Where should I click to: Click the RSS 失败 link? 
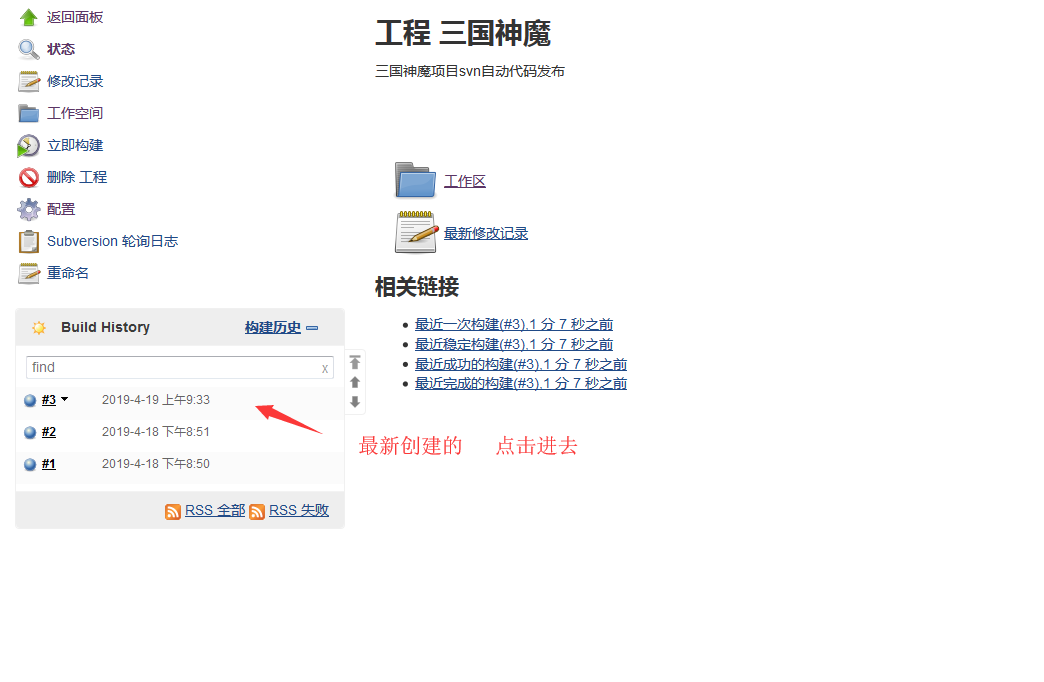point(298,510)
